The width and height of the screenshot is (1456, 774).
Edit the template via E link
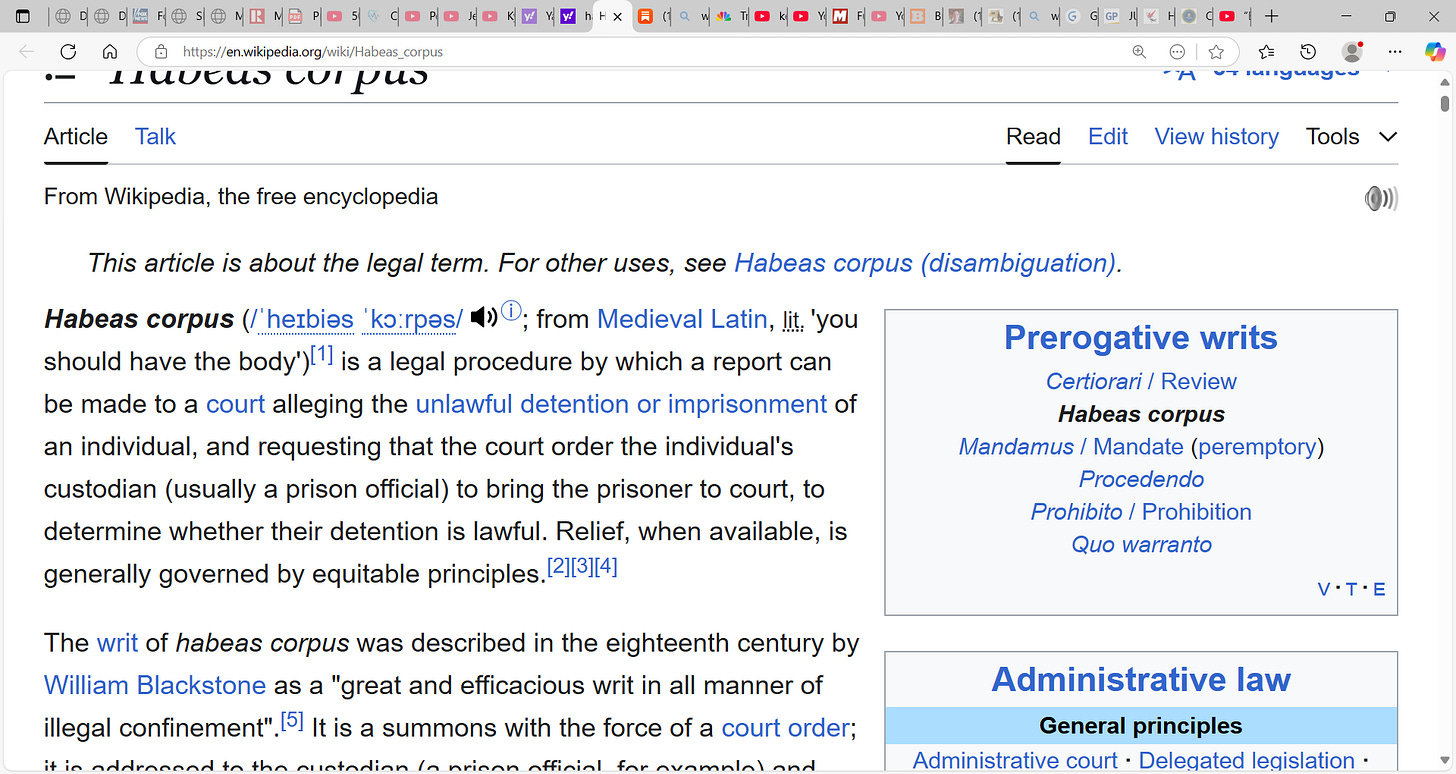coord(1379,589)
